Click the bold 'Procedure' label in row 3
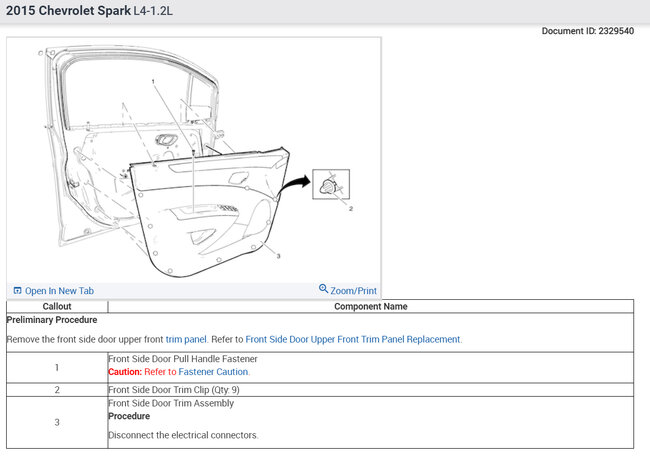Image resolution: width=650 pixels, height=460 pixels. click(129, 416)
